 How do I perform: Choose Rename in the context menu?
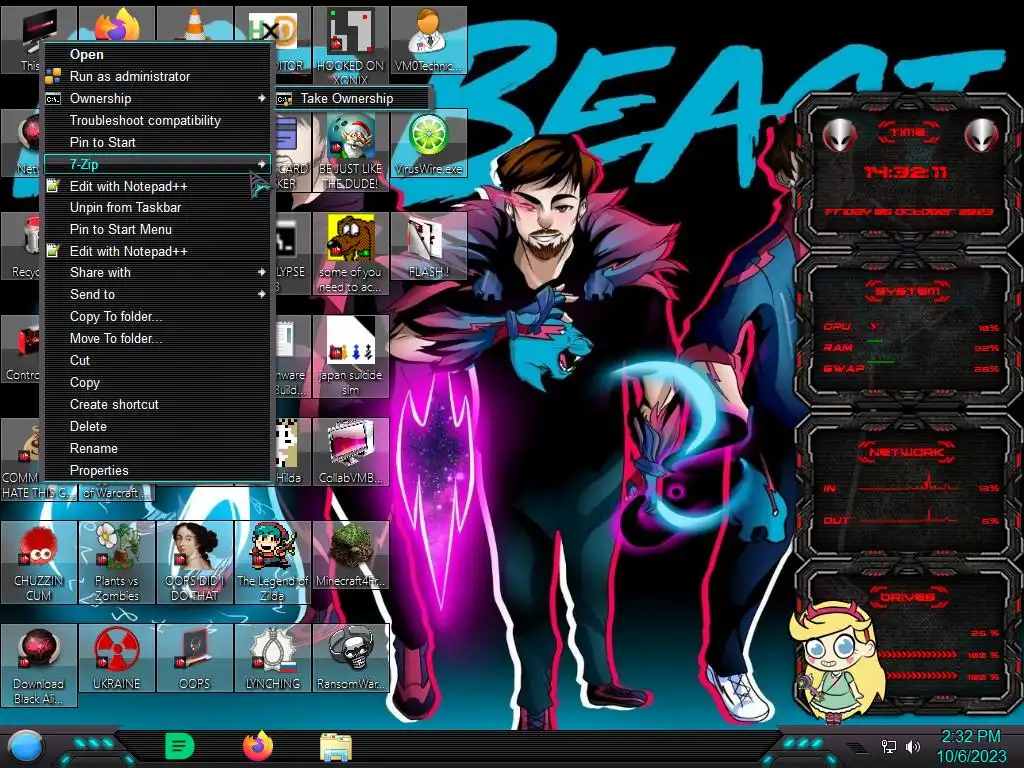point(157,449)
